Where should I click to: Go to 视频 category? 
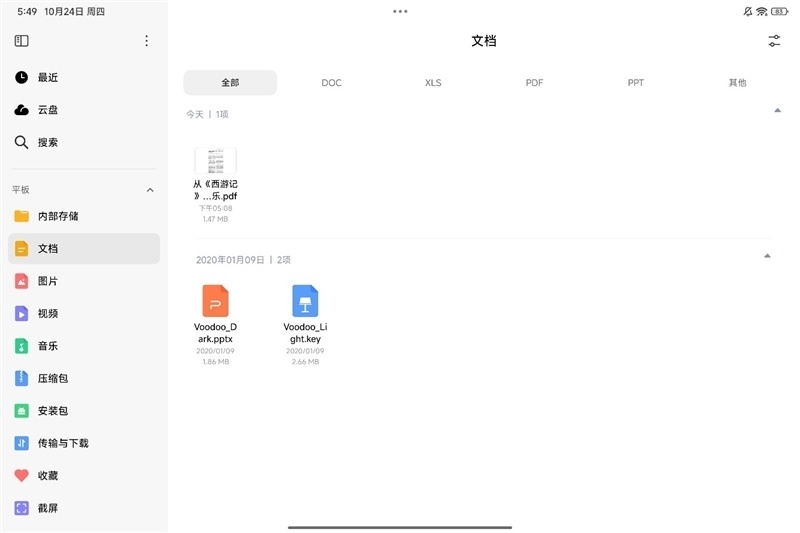tap(84, 313)
